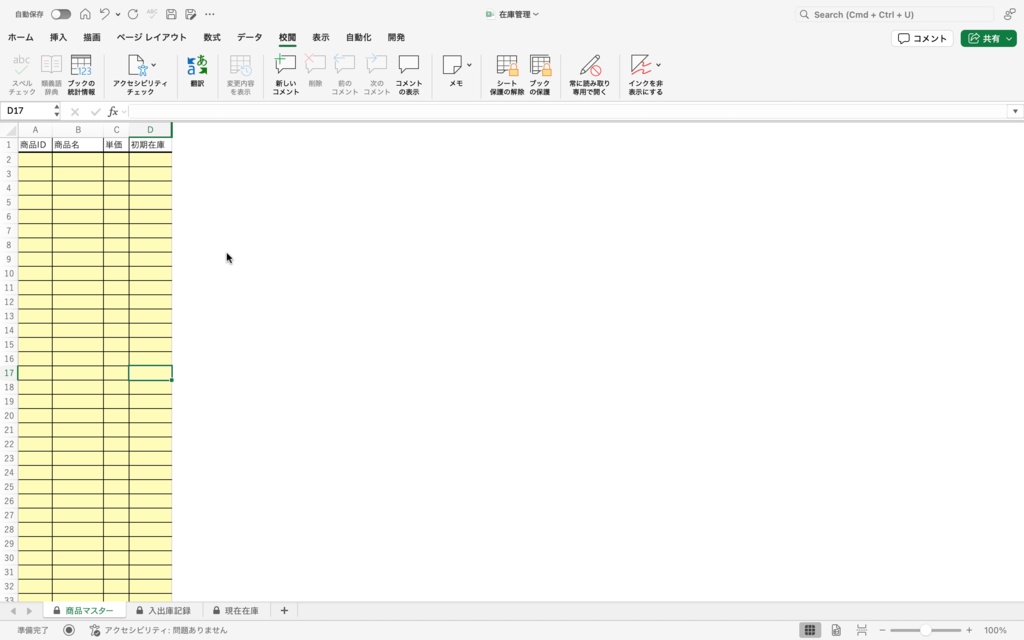This screenshot has width=1024, height=640.
Task: Select column B header
Action: (x=78, y=130)
